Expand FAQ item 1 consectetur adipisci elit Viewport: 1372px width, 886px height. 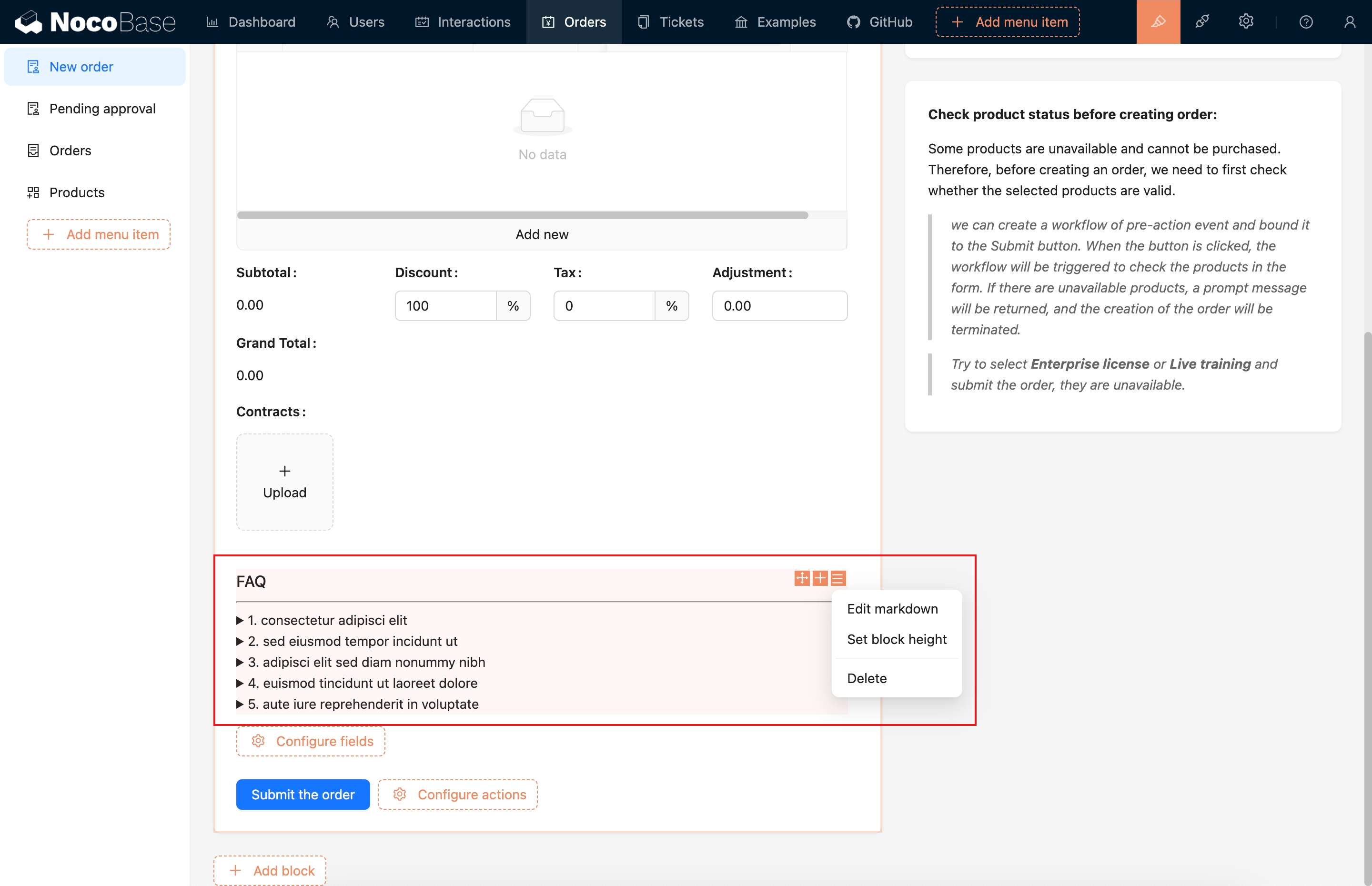coord(327,620)
